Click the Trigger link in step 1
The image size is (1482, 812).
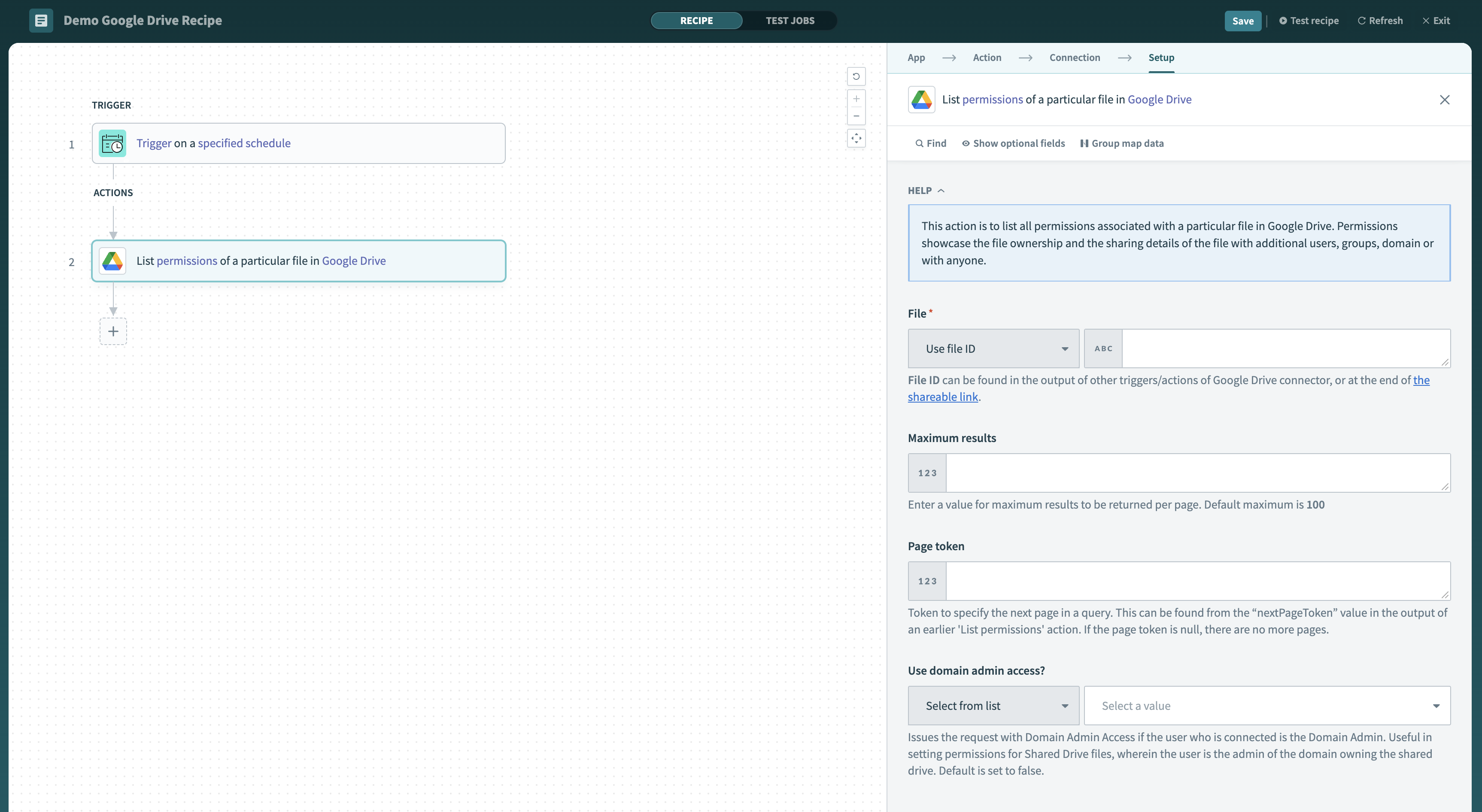coord(154,143)
